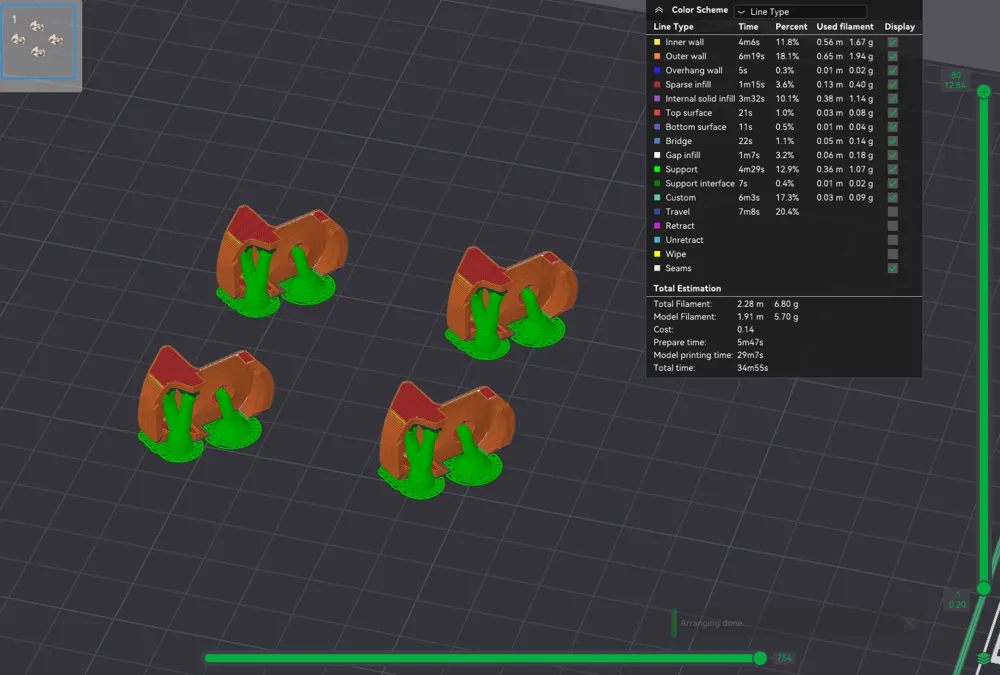
Task: Click the yellow Inner wall color swatch
Action: tap(657, 42)
